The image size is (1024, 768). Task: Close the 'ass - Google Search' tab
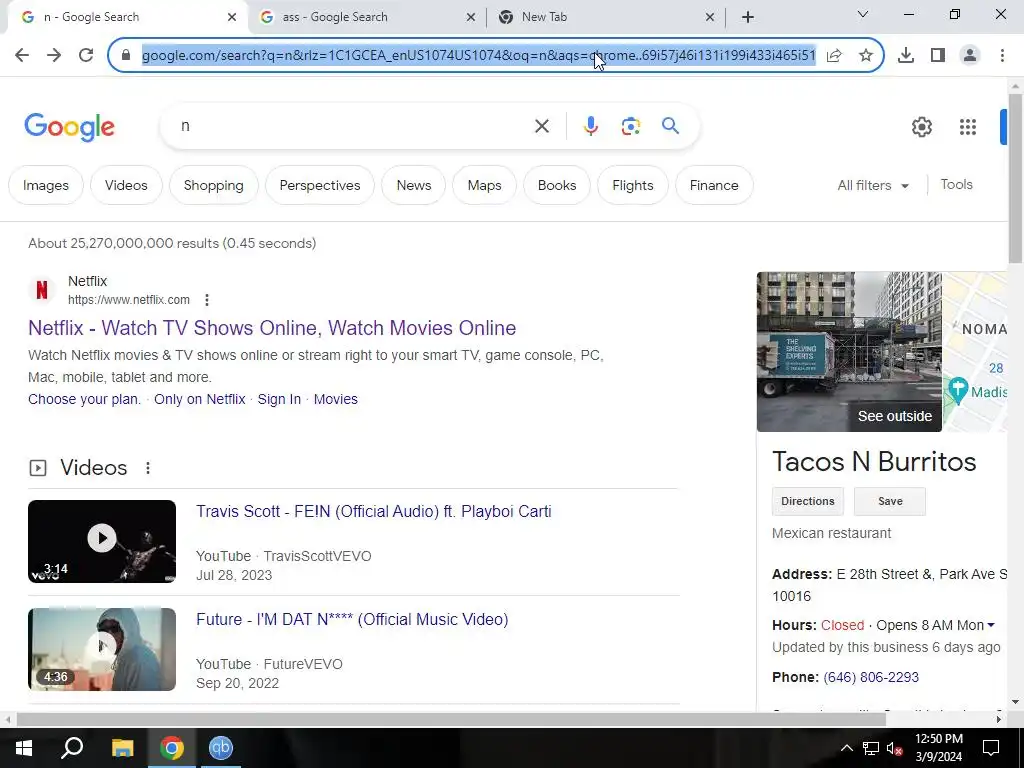coord(471,17)
